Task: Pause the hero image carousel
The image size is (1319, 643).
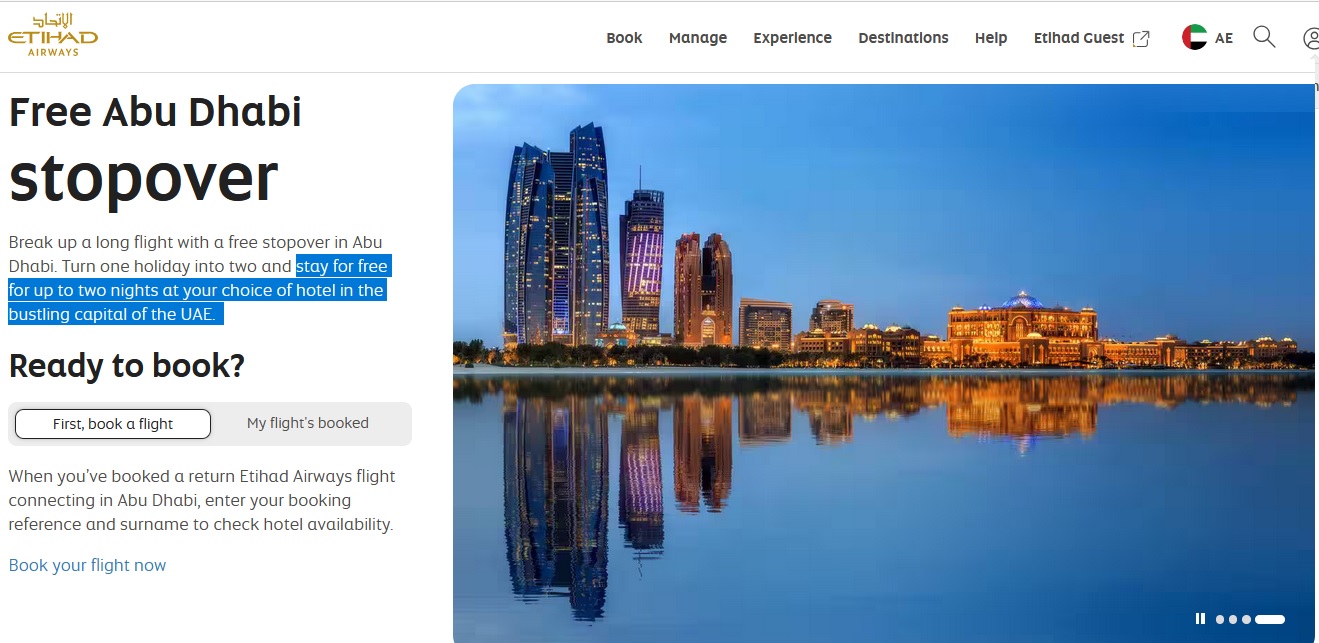Action: pos(1200,619)
